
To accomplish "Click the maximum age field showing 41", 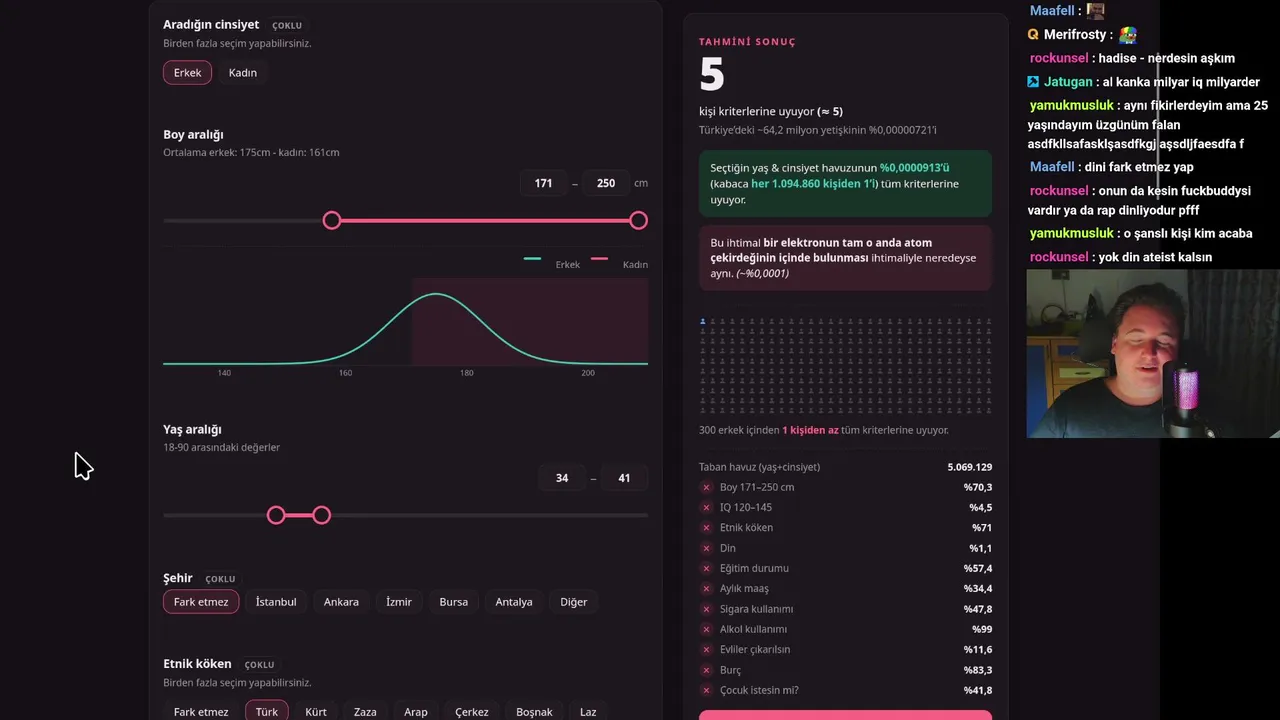I will click(624, 478).
